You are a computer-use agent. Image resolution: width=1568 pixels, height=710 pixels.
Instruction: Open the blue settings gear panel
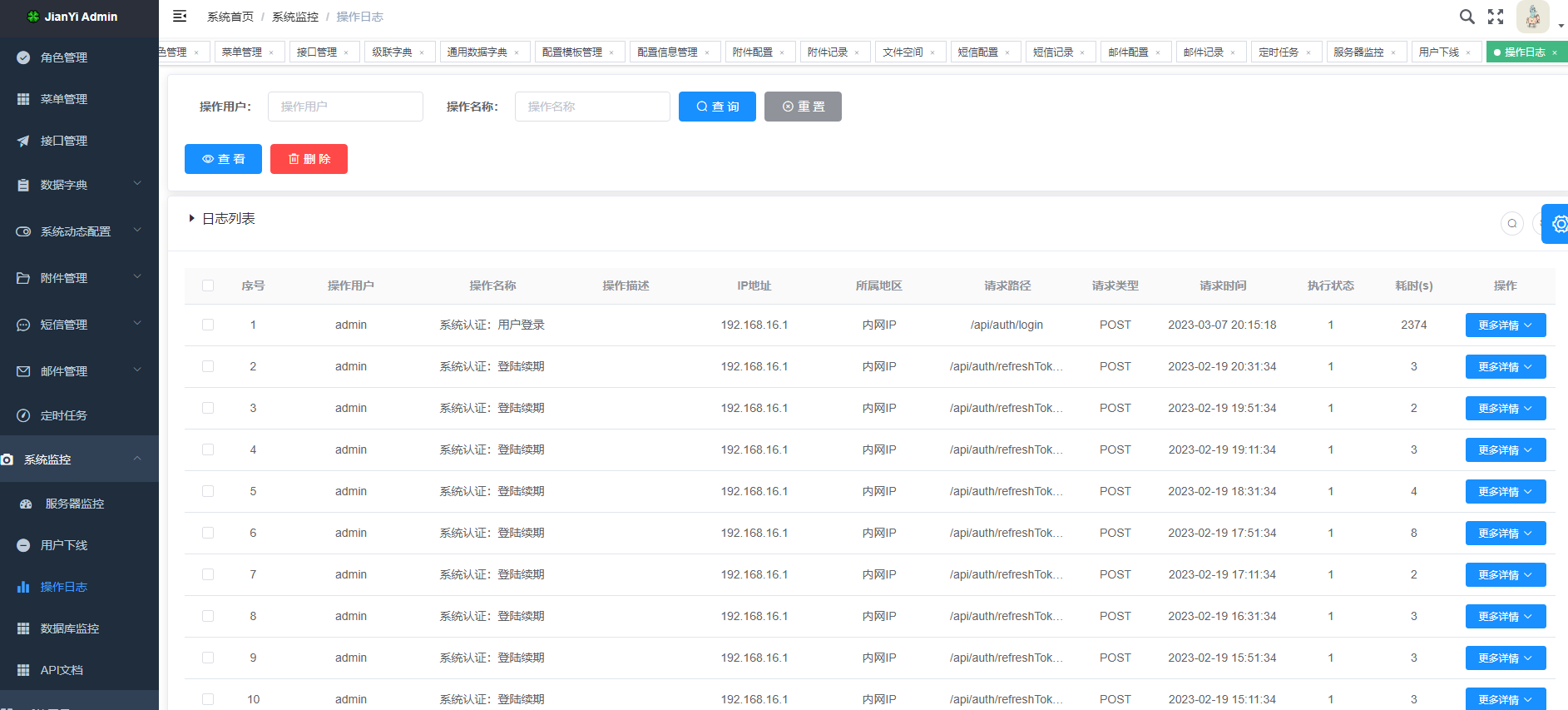coord(1556,224)
